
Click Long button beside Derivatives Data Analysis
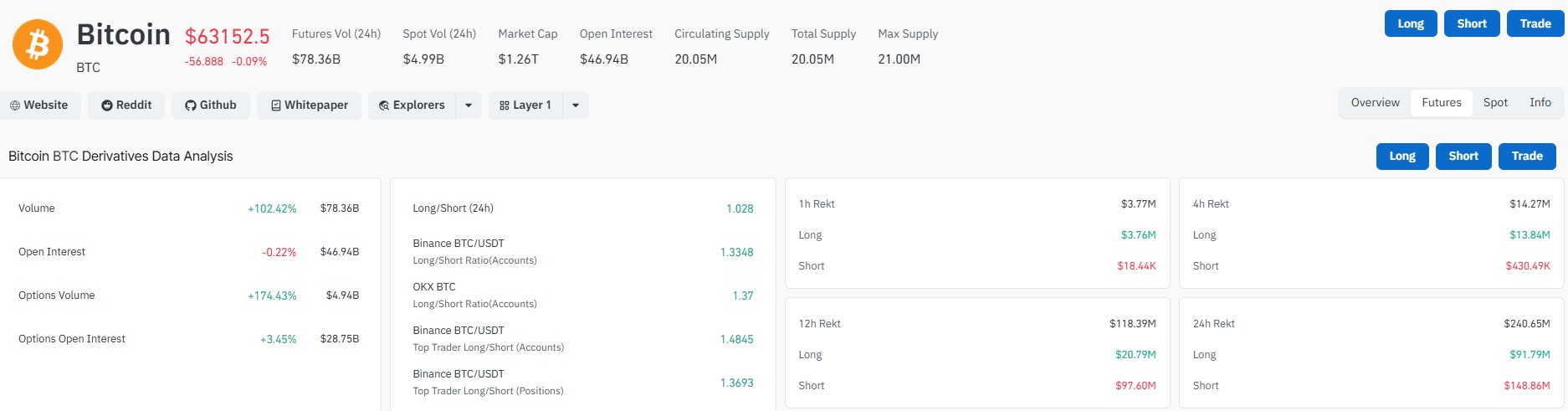pyautogui.click(x=1402, y=157)
